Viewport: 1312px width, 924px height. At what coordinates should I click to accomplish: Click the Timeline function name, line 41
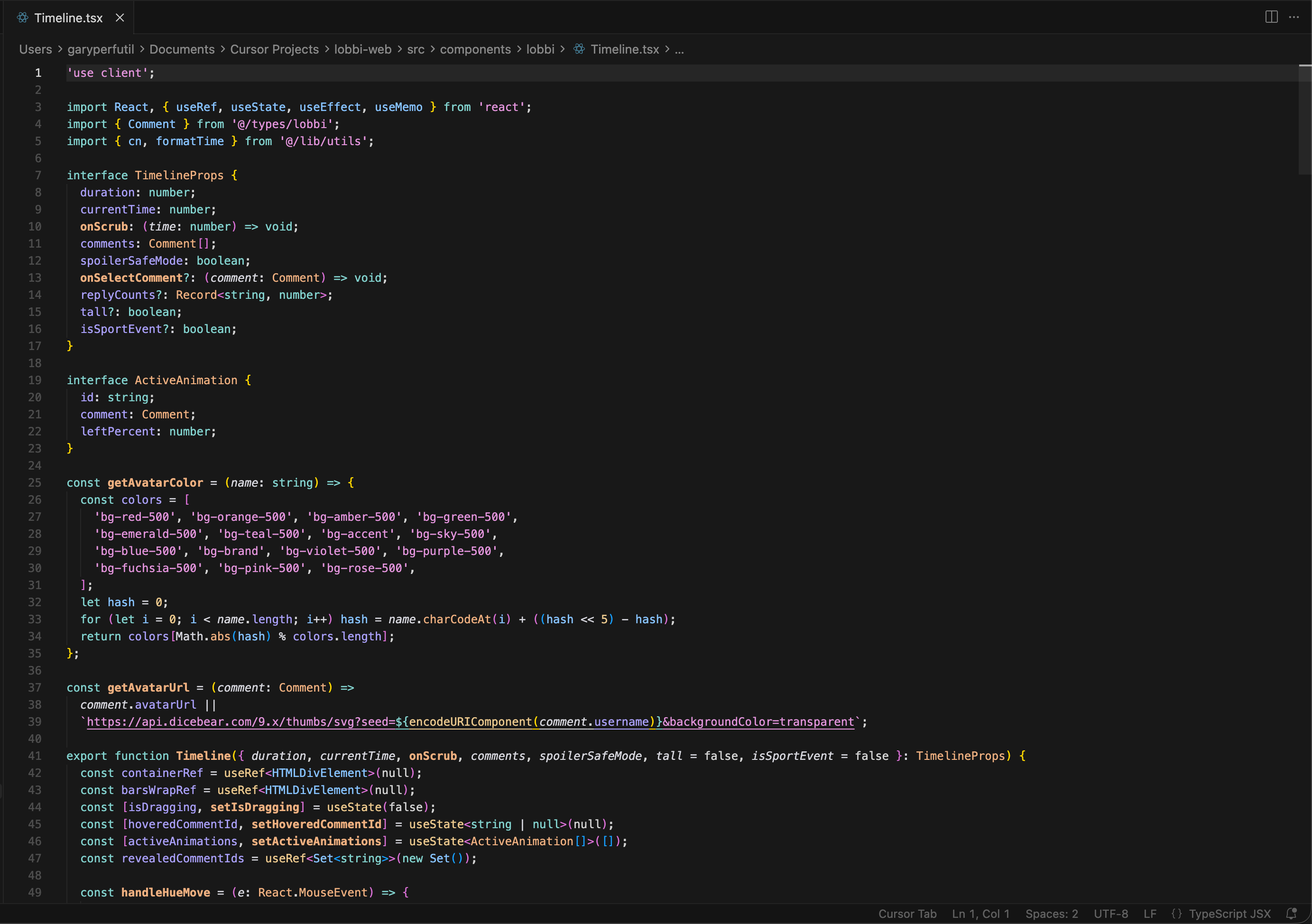[x=203, y=756]
